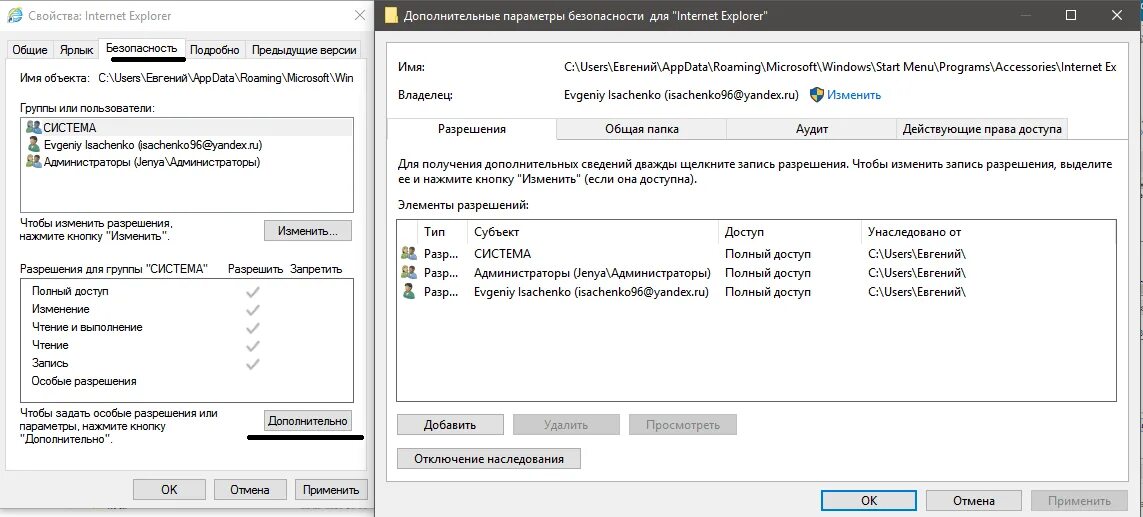Image resolution: width=1143 pixels, height=517 pixels.
Task: Click OK in the Properties window
Action: pos(169,490)
